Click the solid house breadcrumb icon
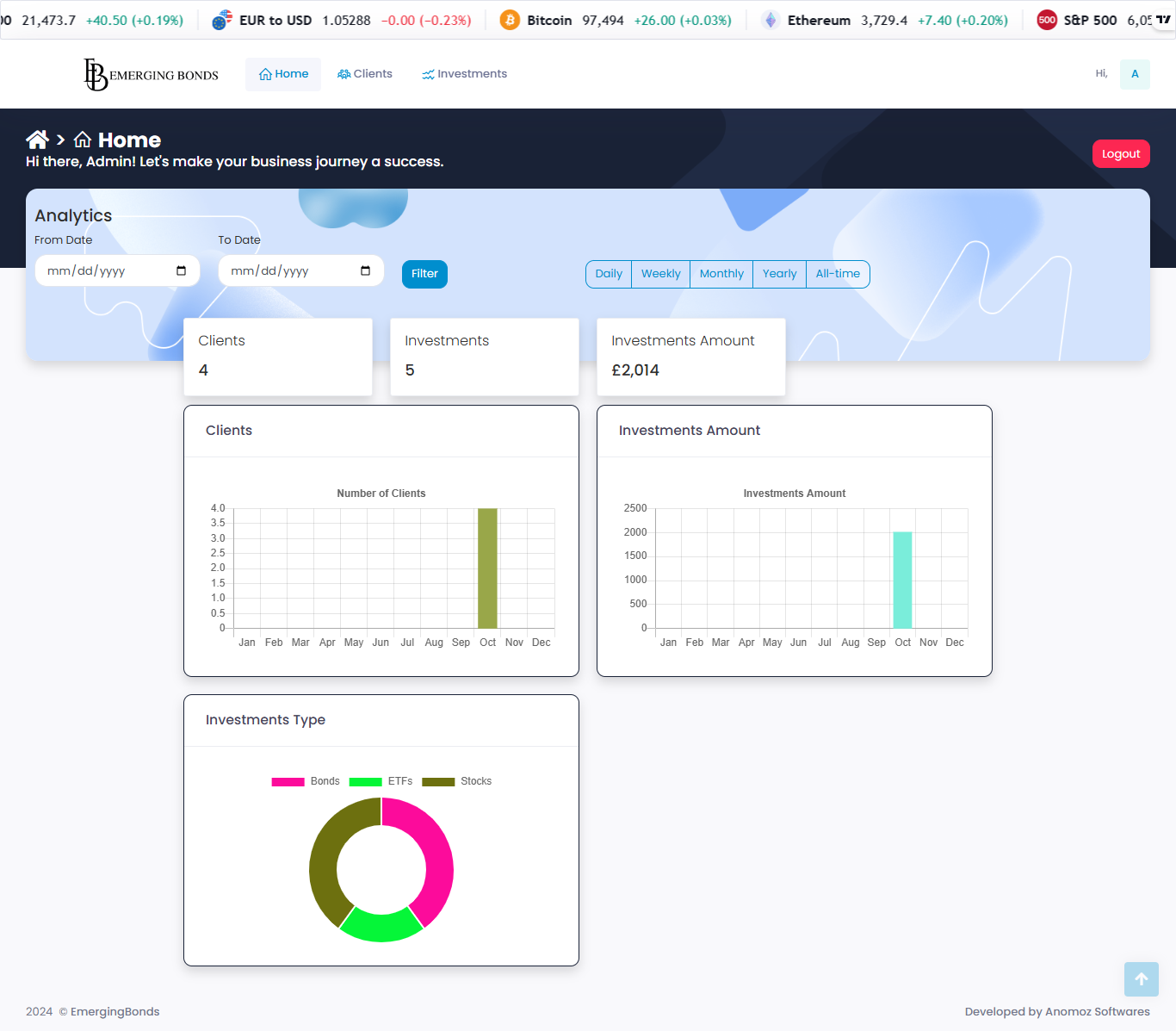This screenshot has height=1031, width=1176. tap(37, 140)
